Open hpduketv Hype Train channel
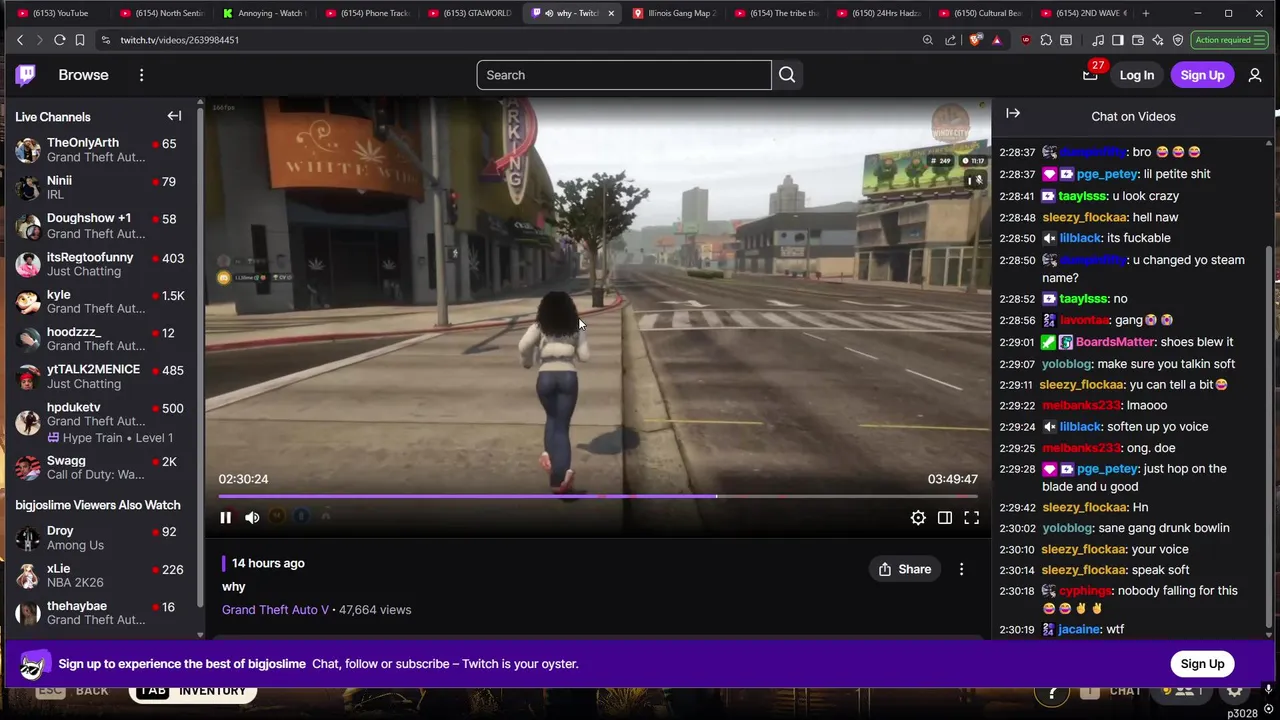This screenshot has height=720, width=1280. (99, 422)
